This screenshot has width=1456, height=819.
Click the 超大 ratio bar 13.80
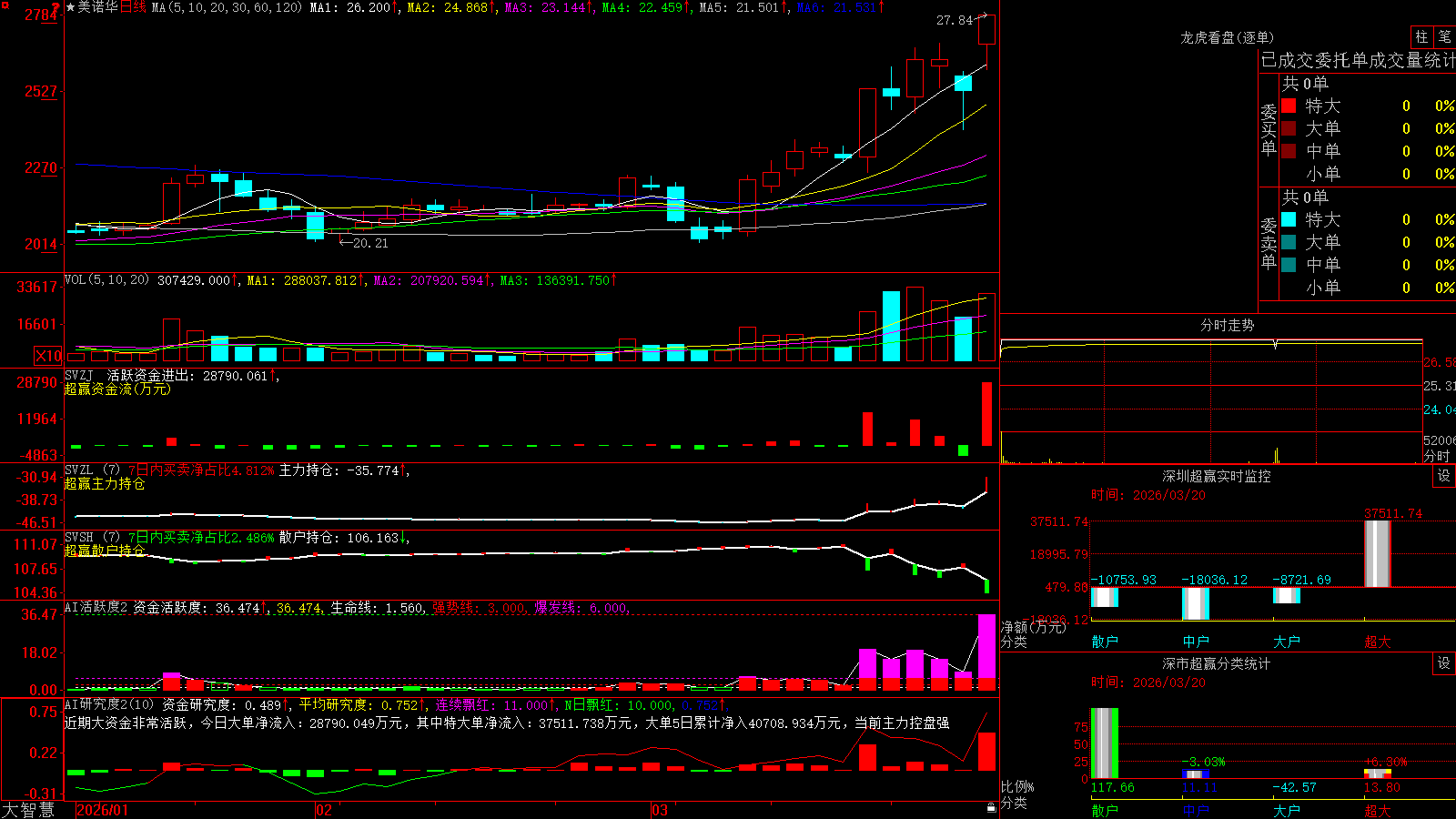point(1377,774)
